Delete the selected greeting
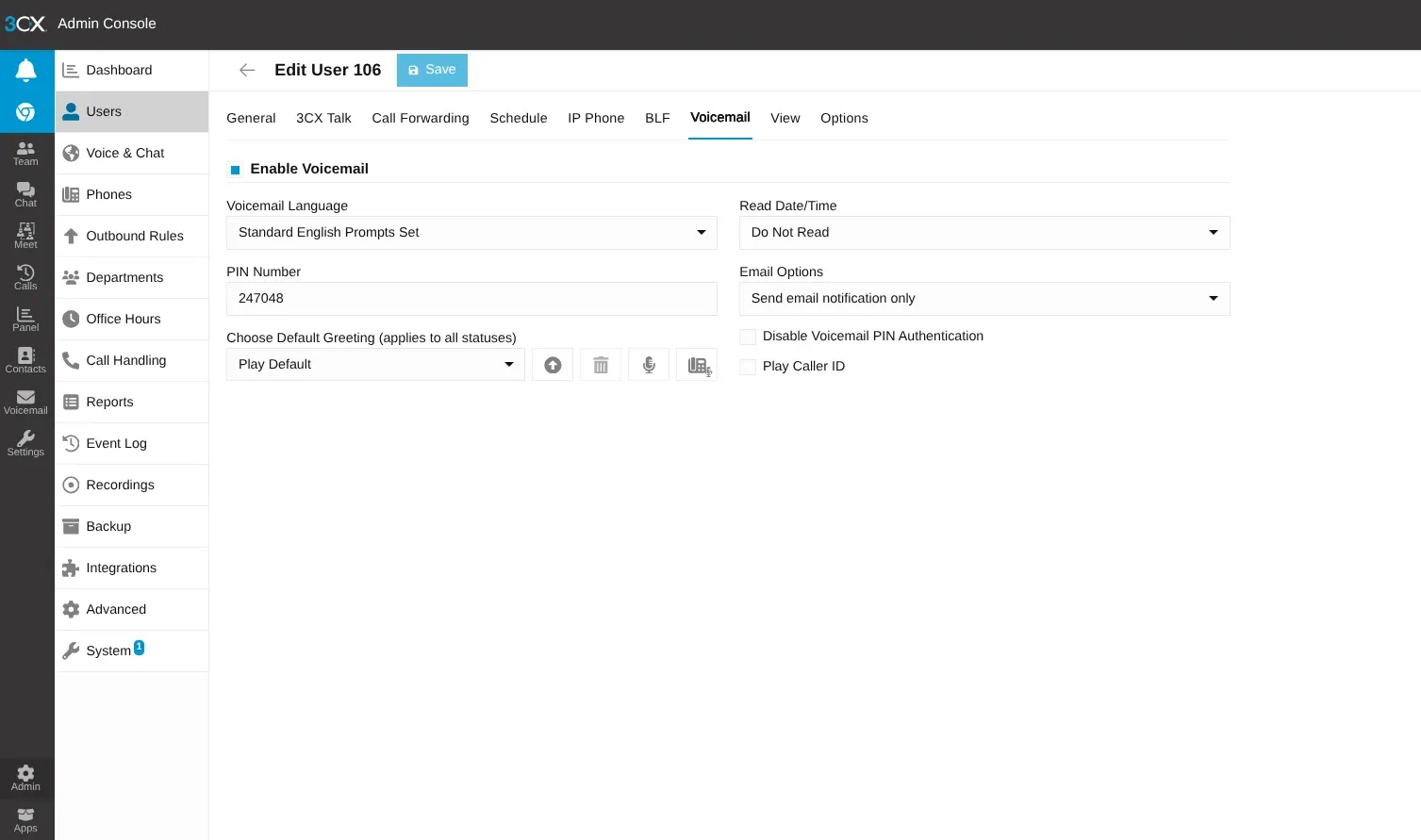Image resolution: width=1421 pixels, height=840 pixels. [601, 365]
